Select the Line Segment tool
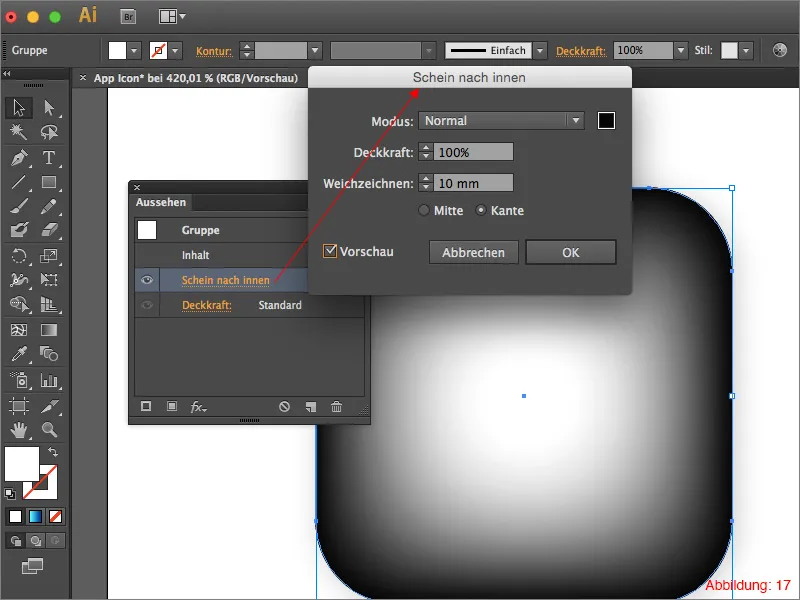Viewport: 800px width, 600px height. pos(19,182)
